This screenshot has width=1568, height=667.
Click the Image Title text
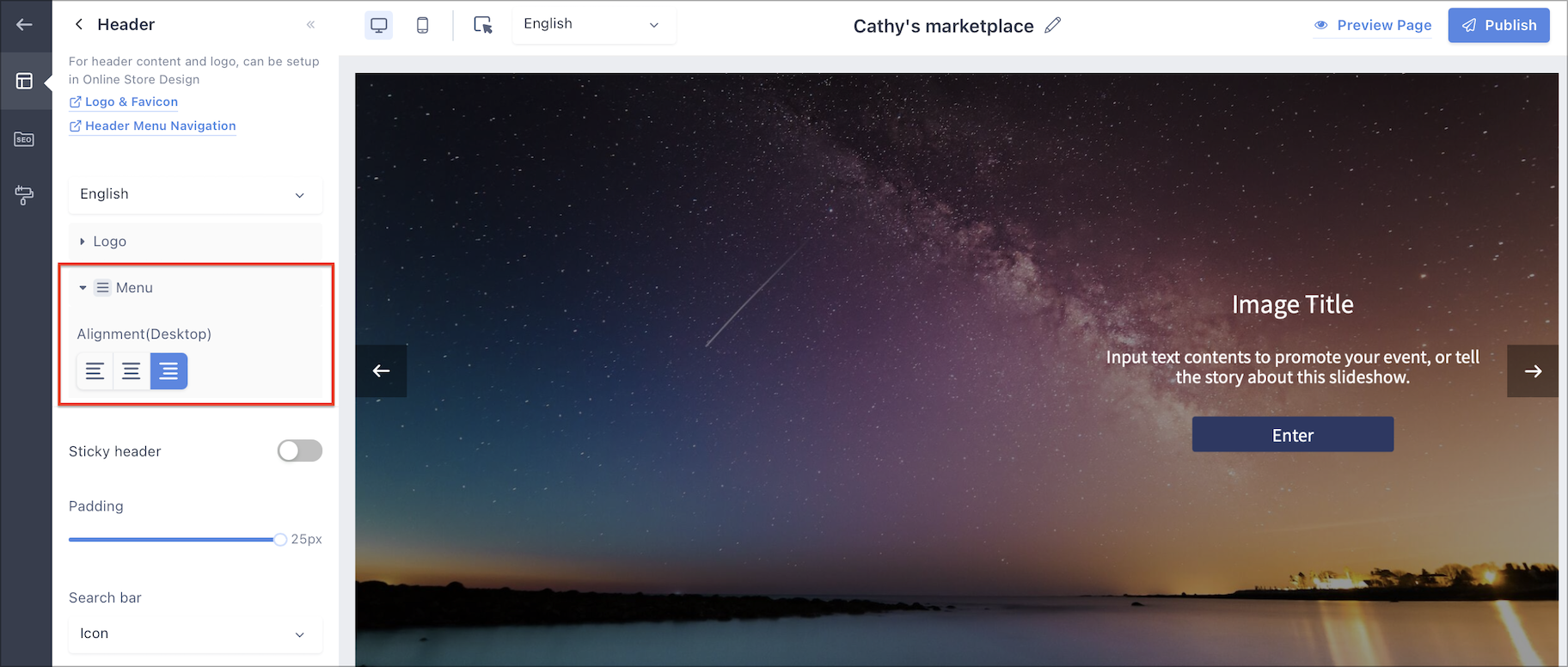pos(1292,304)
